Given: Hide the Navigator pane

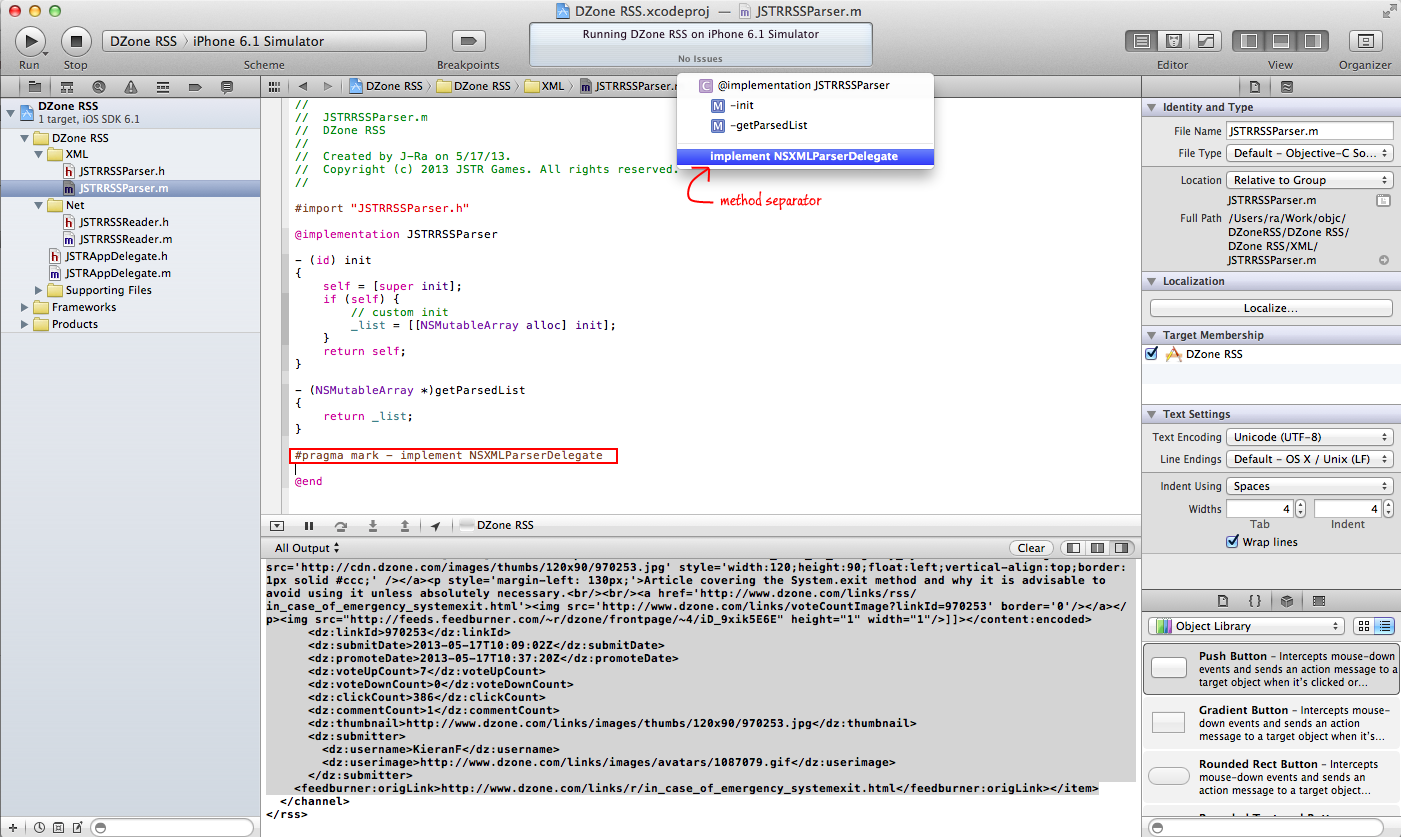Looking at the screenshot, I should tap(1249, 41).
